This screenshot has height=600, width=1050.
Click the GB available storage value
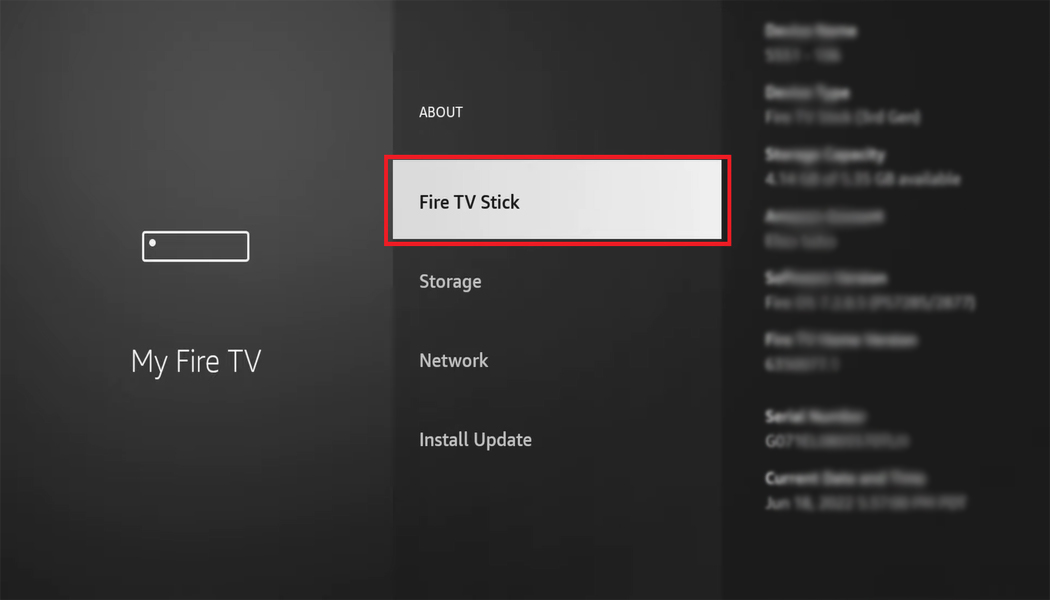[x=862, y=179]
